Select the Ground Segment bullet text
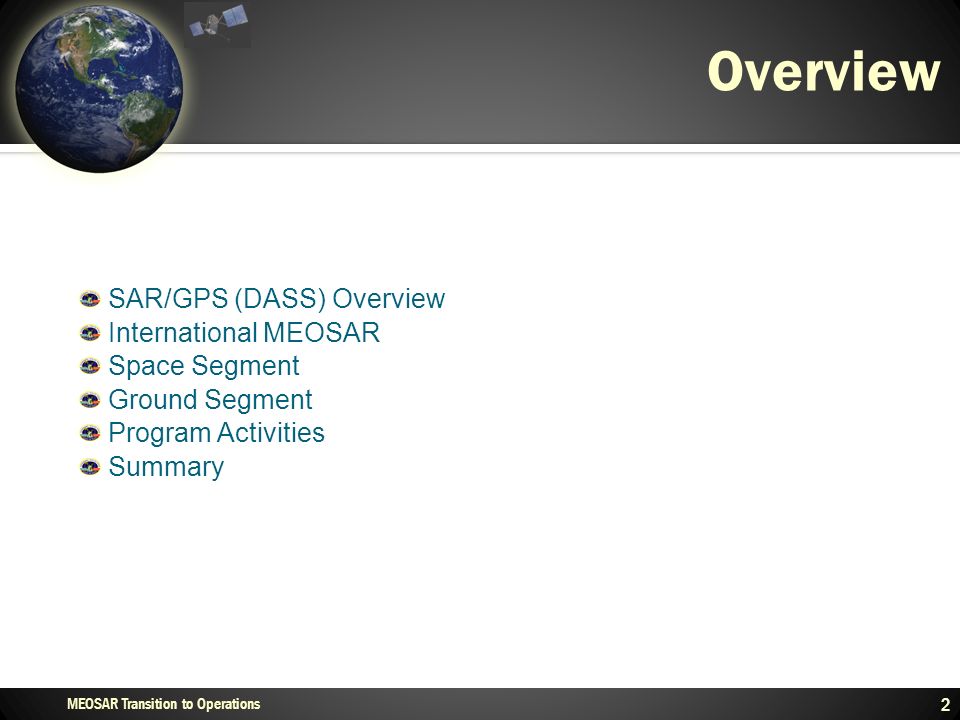The width and height of the screenshot is (960, 720). click(210, 400)
